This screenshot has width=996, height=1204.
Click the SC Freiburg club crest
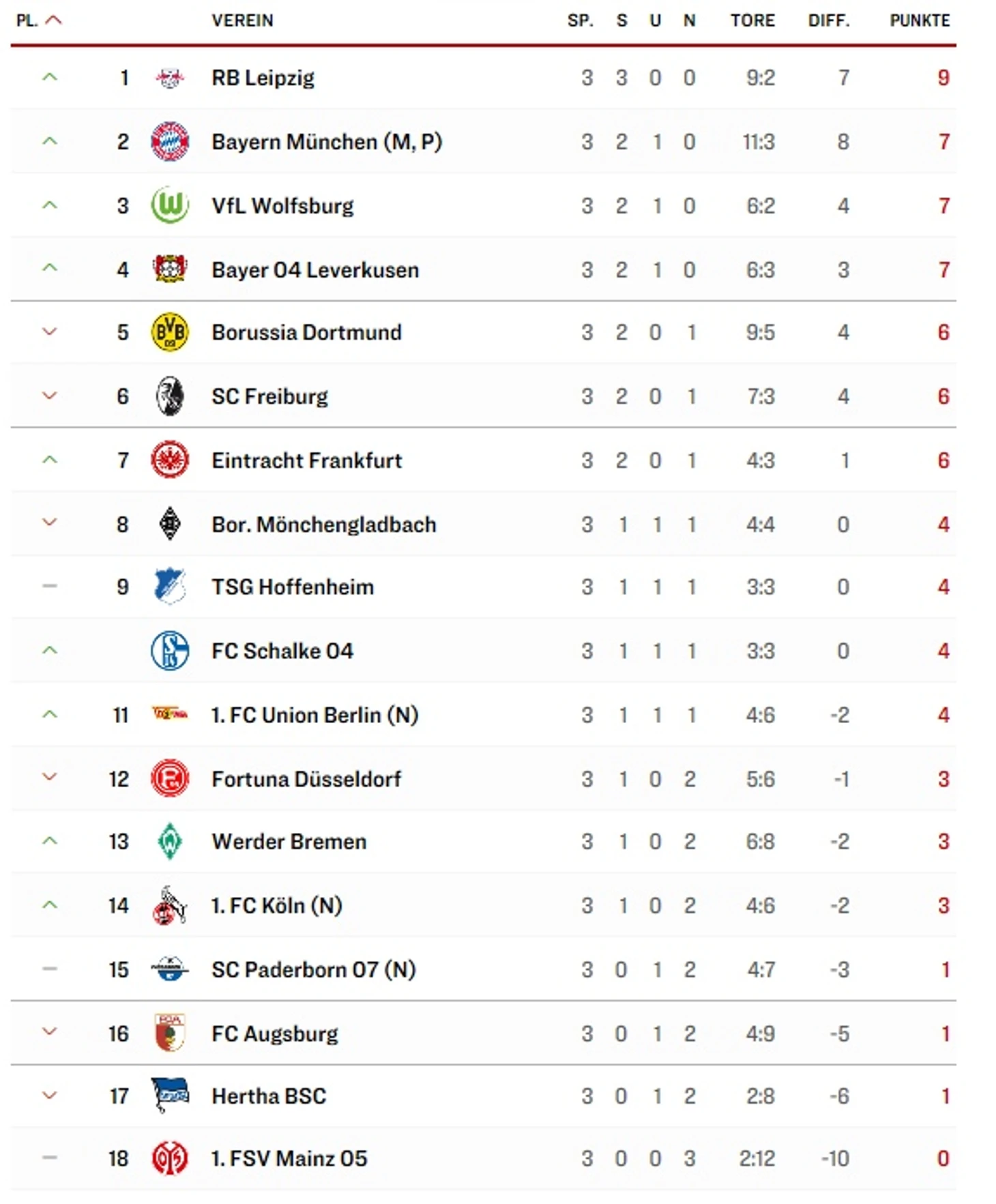(169, 396)
